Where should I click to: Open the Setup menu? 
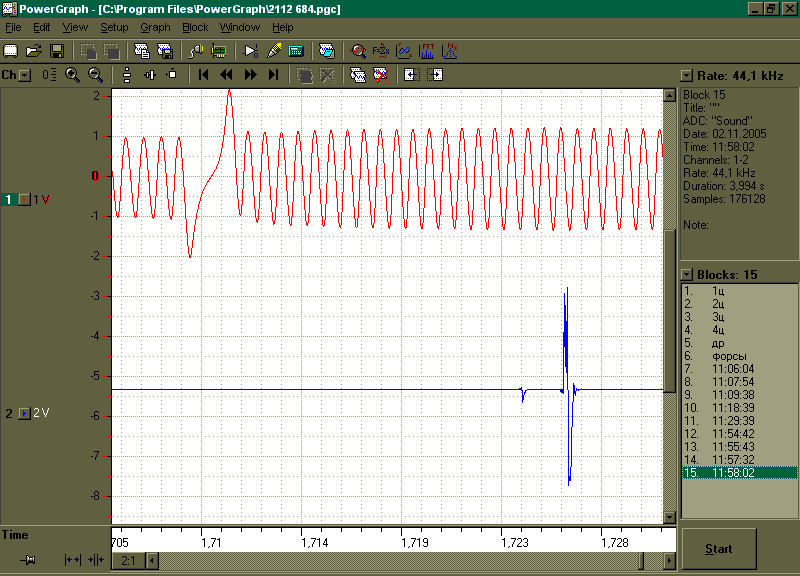(x=114, y=28)
